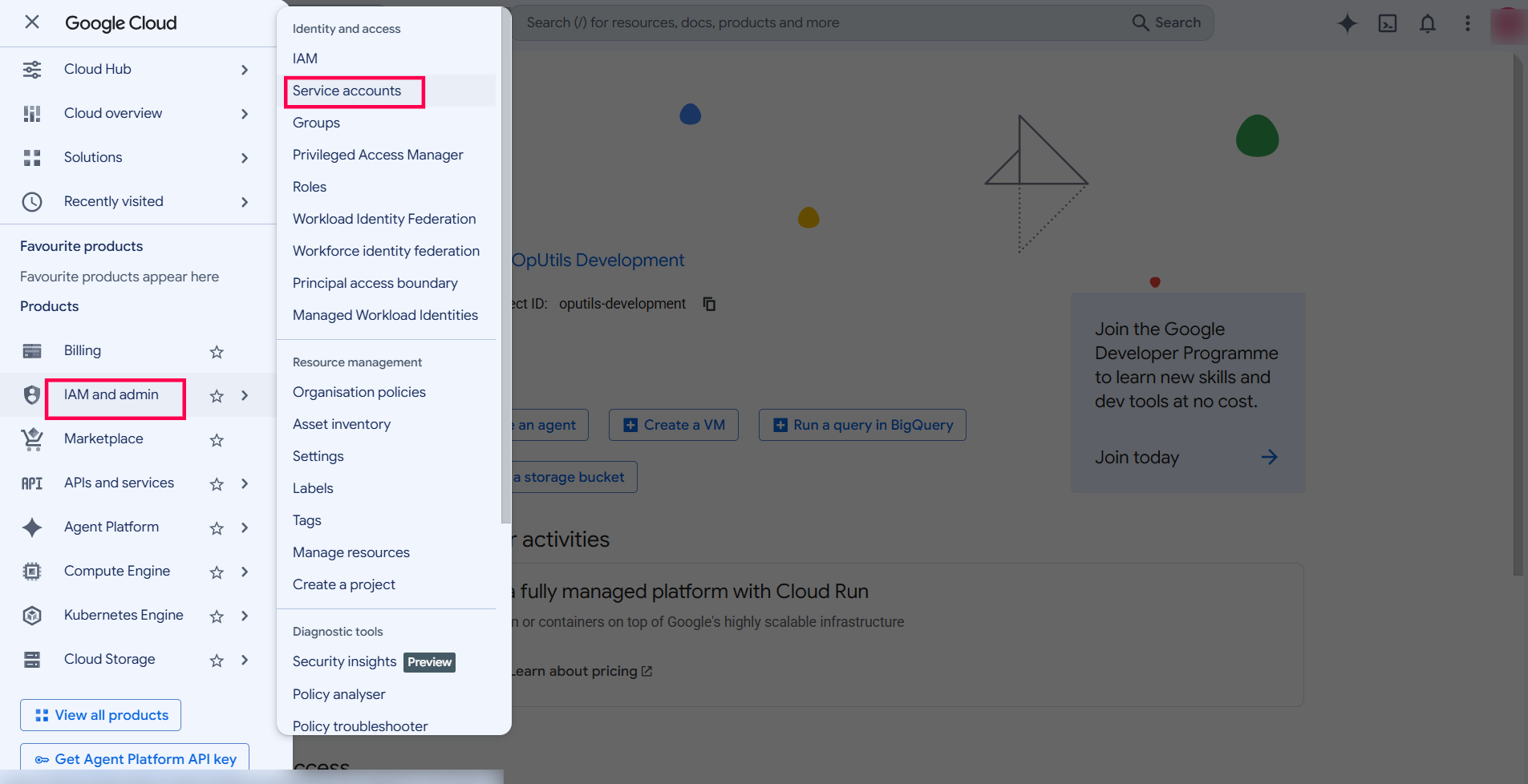Screen dimensions: 1528x784
Task: Open the Gemini sparkle assistant icon
Action: pos(1348,23)
